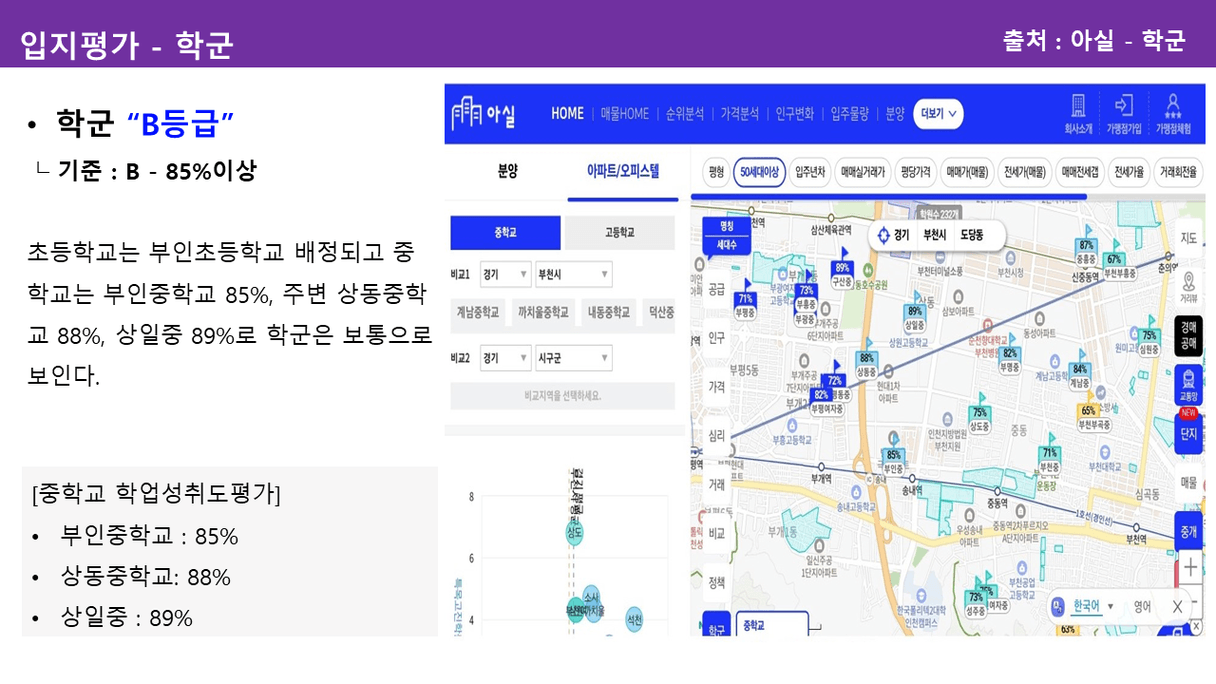Click the translate icon beside 한국어

point(1059,606)
